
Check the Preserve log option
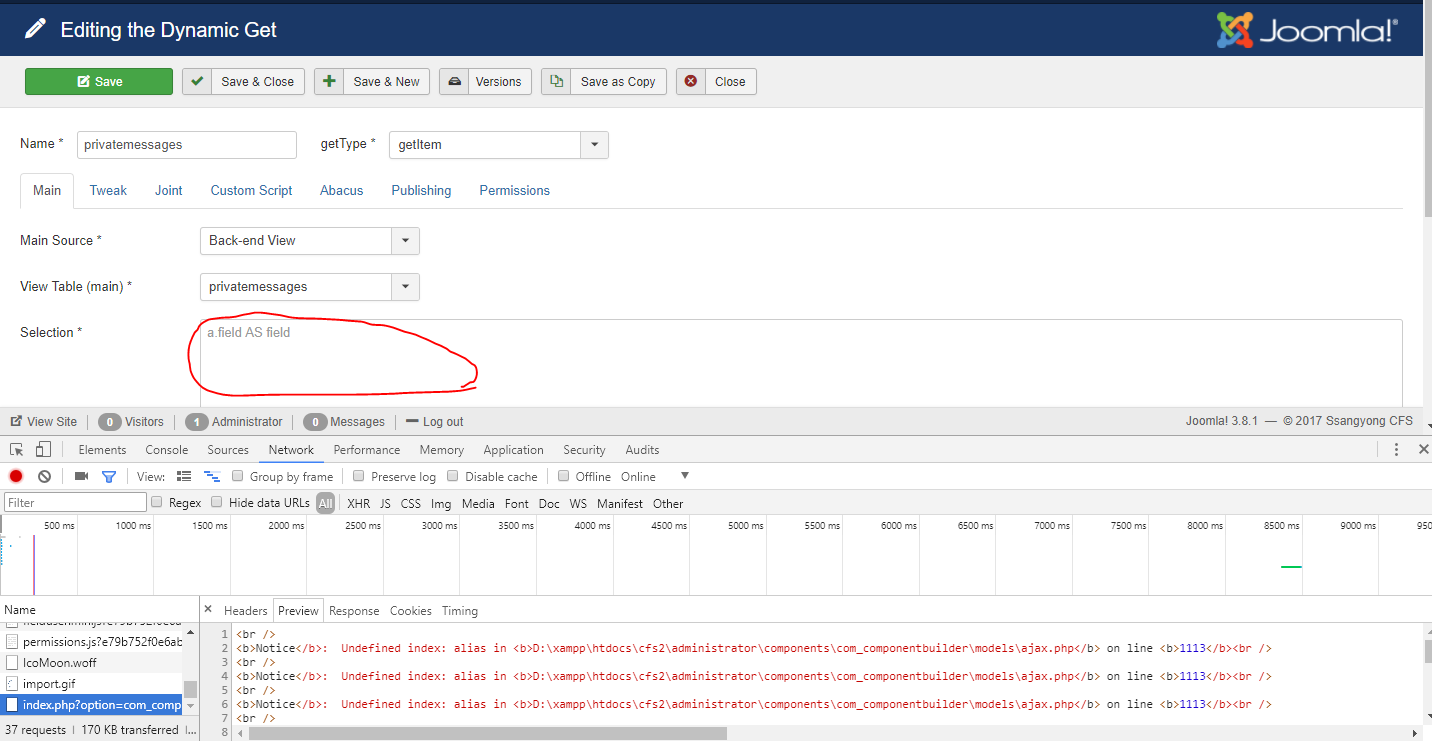[x=359, y=477]
